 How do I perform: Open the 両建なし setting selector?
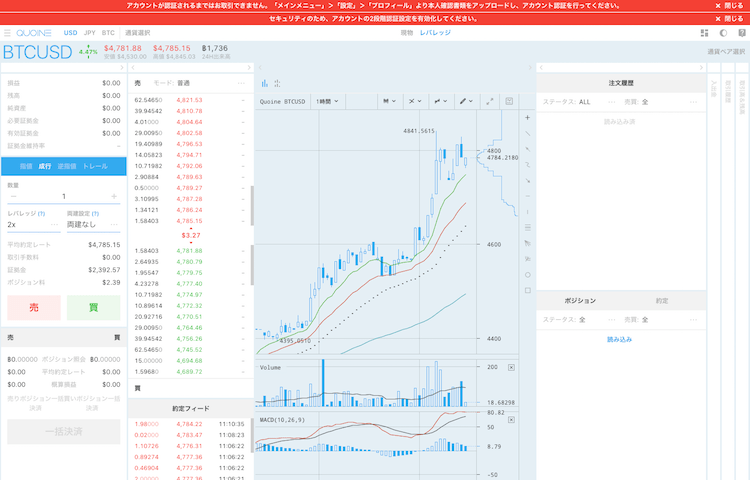click(93, 225)
